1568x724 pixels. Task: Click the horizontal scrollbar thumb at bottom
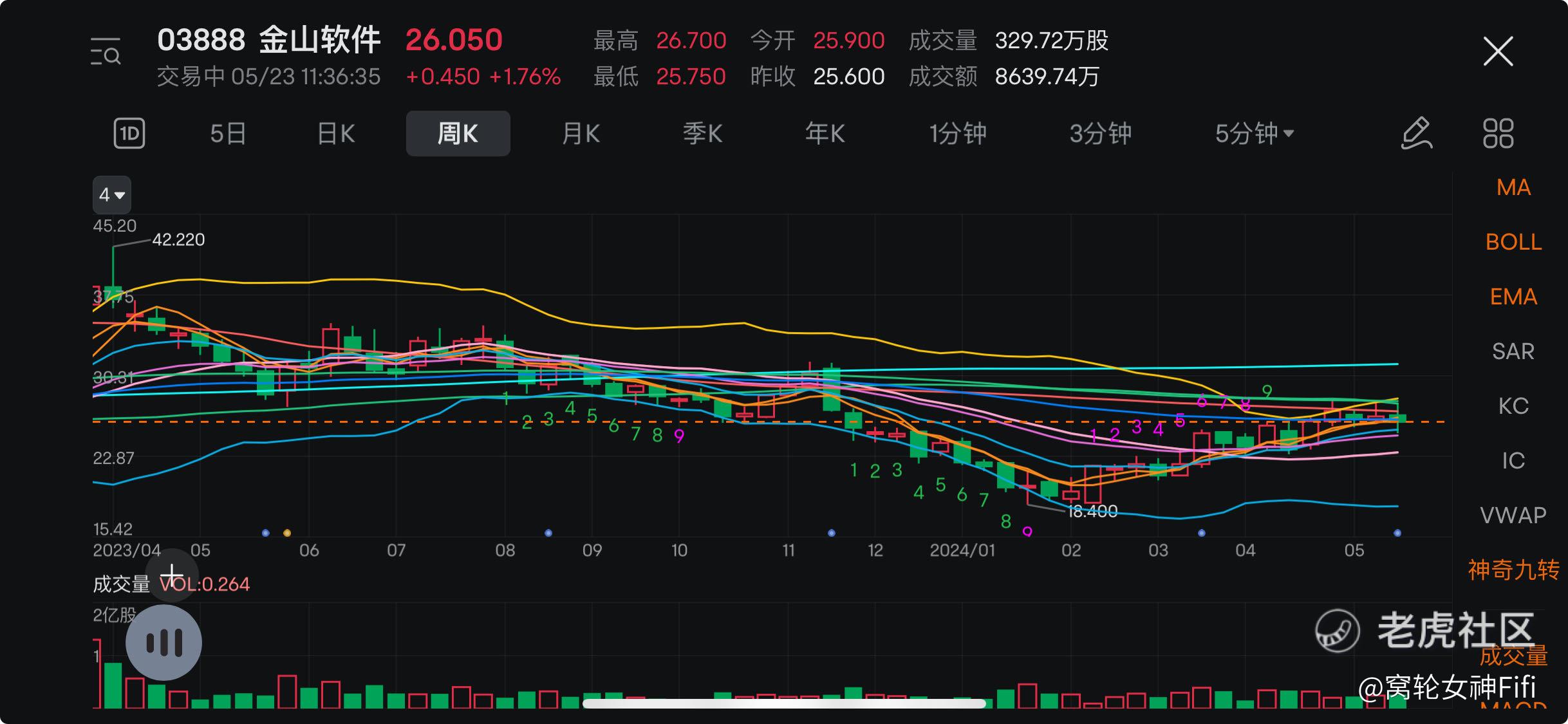784,703
